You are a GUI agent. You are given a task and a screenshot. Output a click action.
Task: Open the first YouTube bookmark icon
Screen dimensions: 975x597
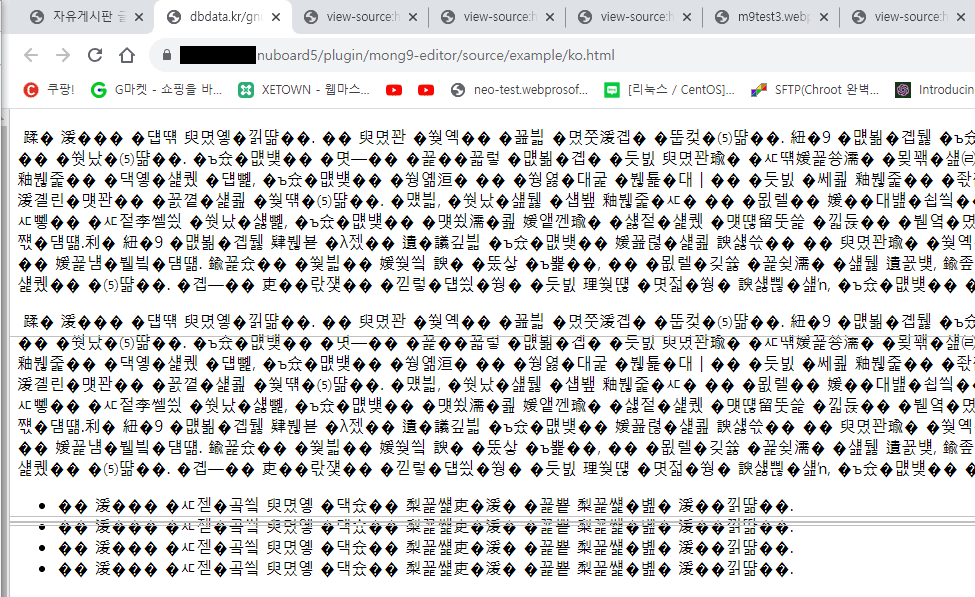[394, 90]
